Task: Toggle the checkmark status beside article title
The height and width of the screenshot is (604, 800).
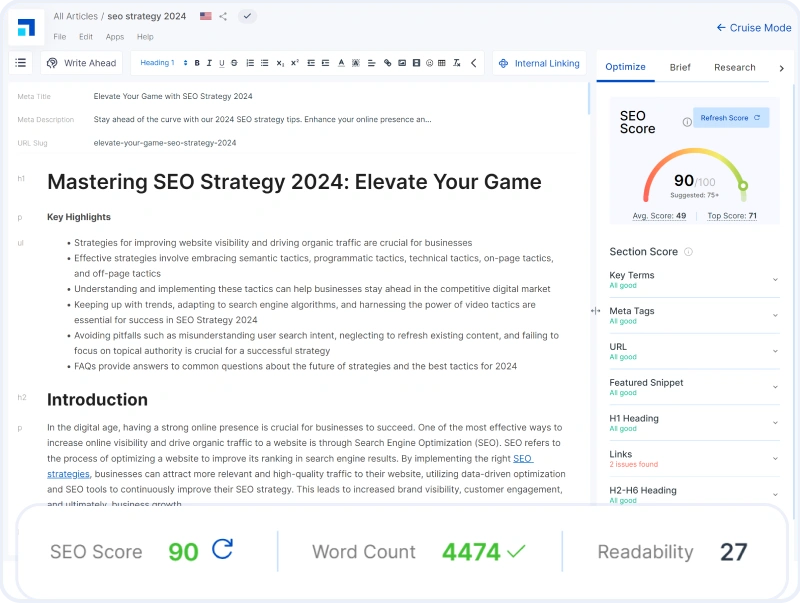Action: tap(248, 16)
